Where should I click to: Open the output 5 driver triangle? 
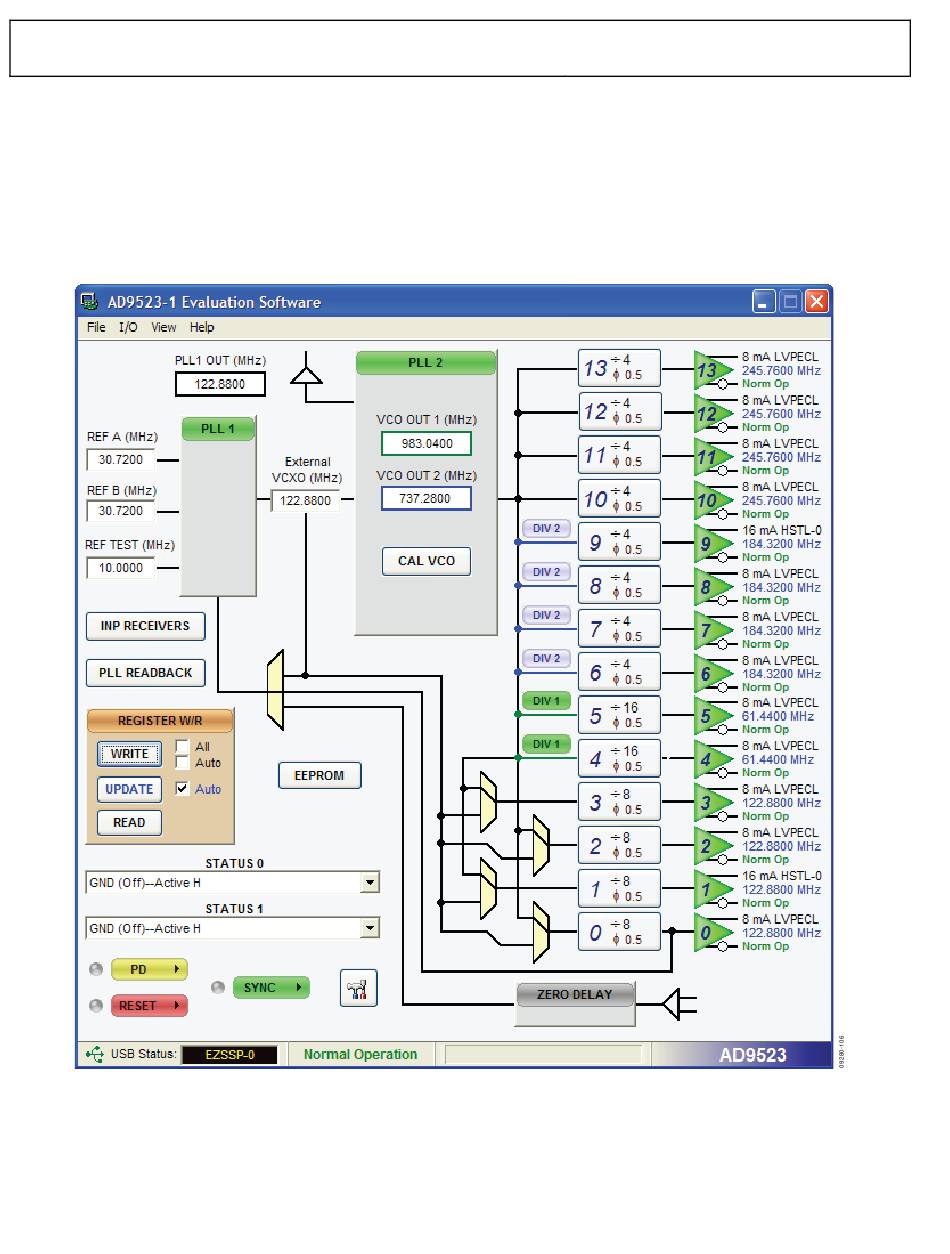(x=713, y=717)
